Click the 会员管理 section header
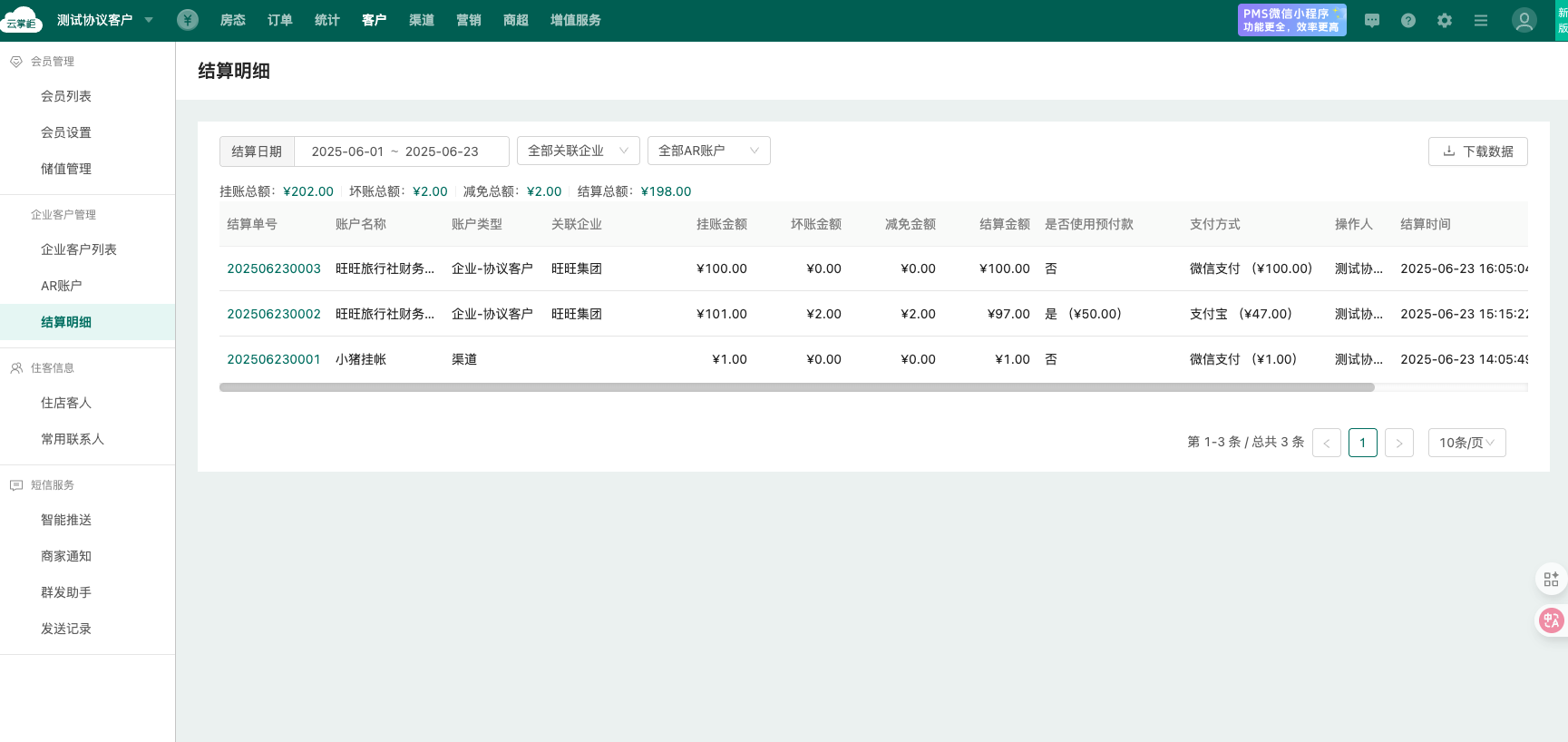Screen dimensions: 1568x742 point(53,62)
